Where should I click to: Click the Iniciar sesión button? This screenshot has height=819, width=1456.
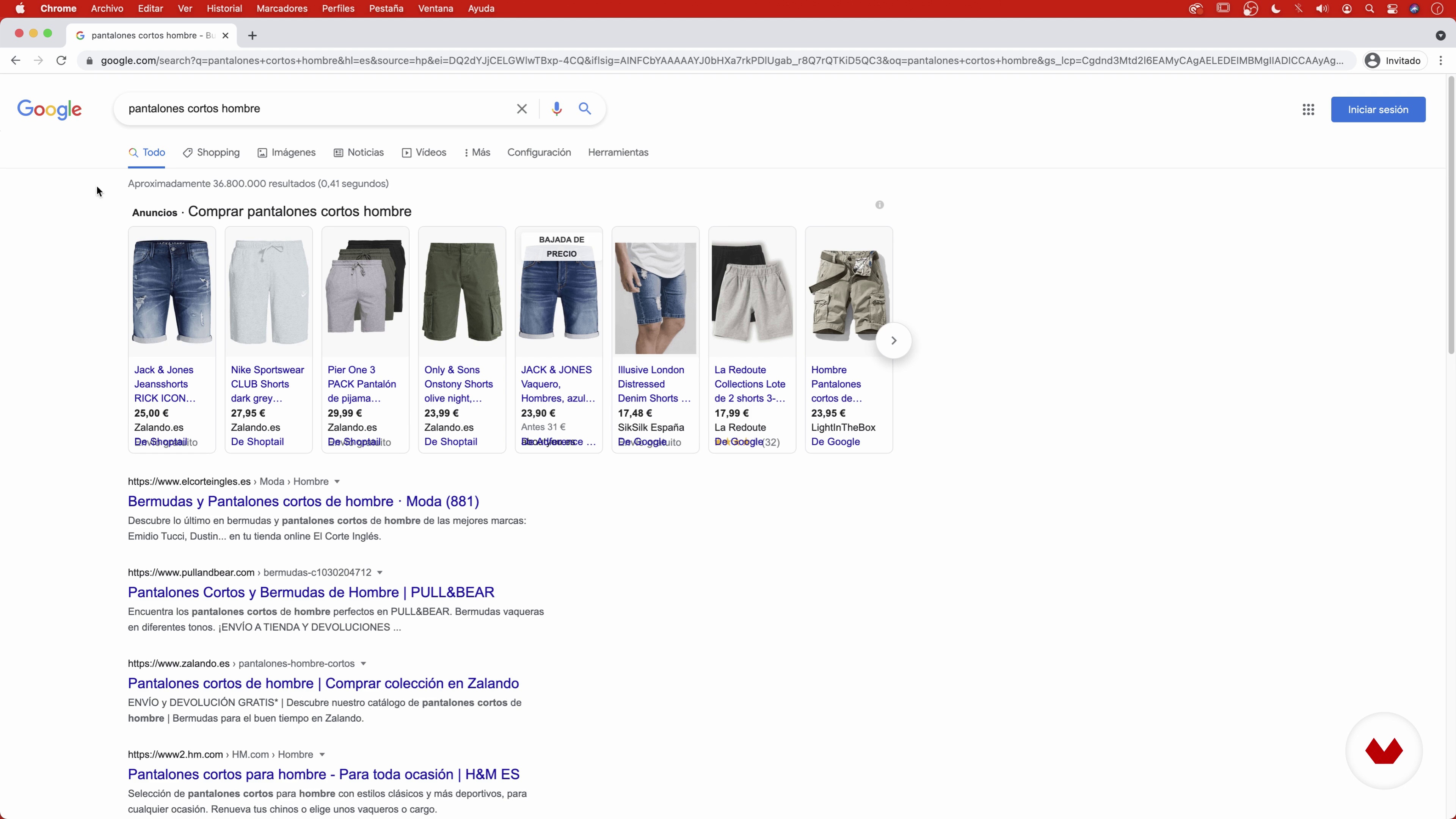click(x=1378, y=110)
